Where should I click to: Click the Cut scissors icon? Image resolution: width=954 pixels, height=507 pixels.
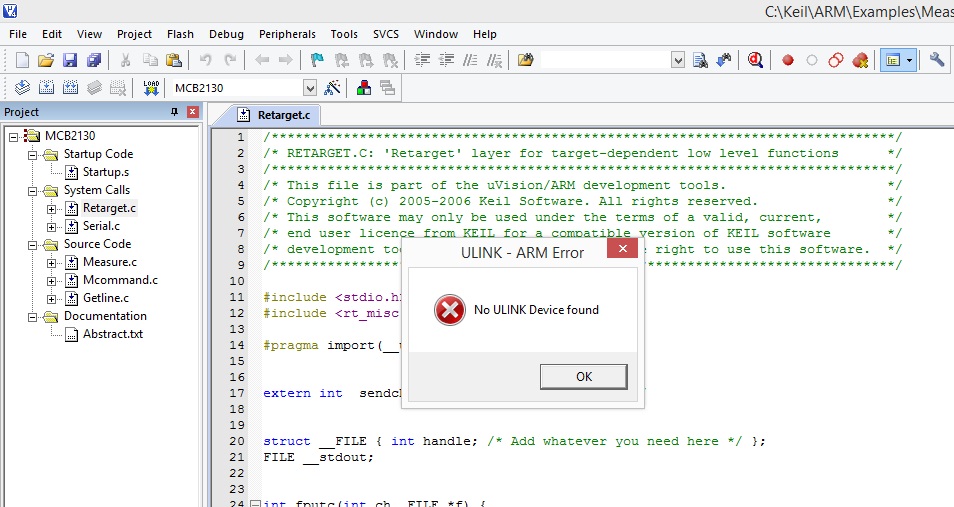125,60
